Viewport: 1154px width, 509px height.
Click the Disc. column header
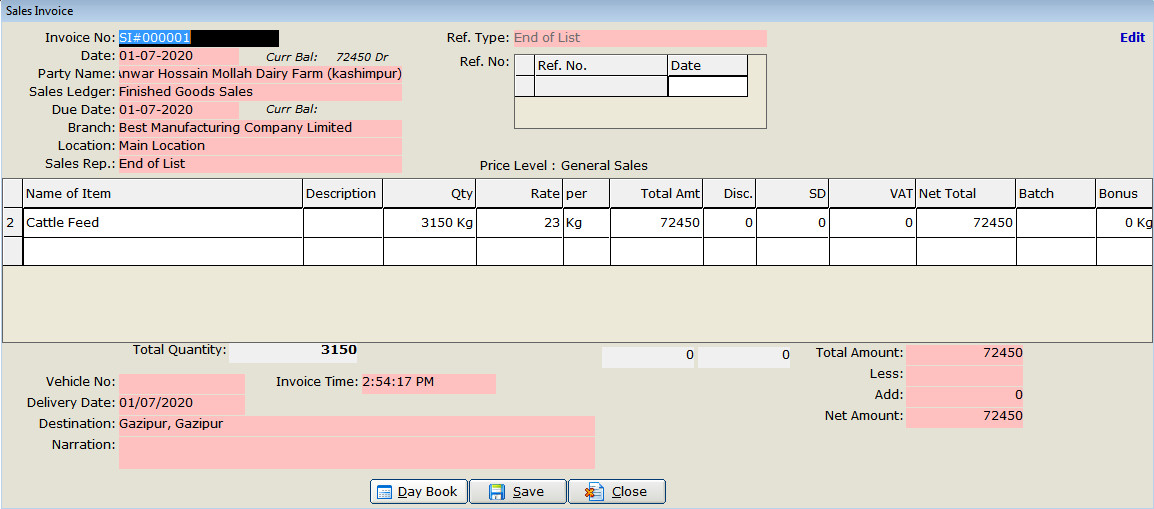(x=729, y=193)
